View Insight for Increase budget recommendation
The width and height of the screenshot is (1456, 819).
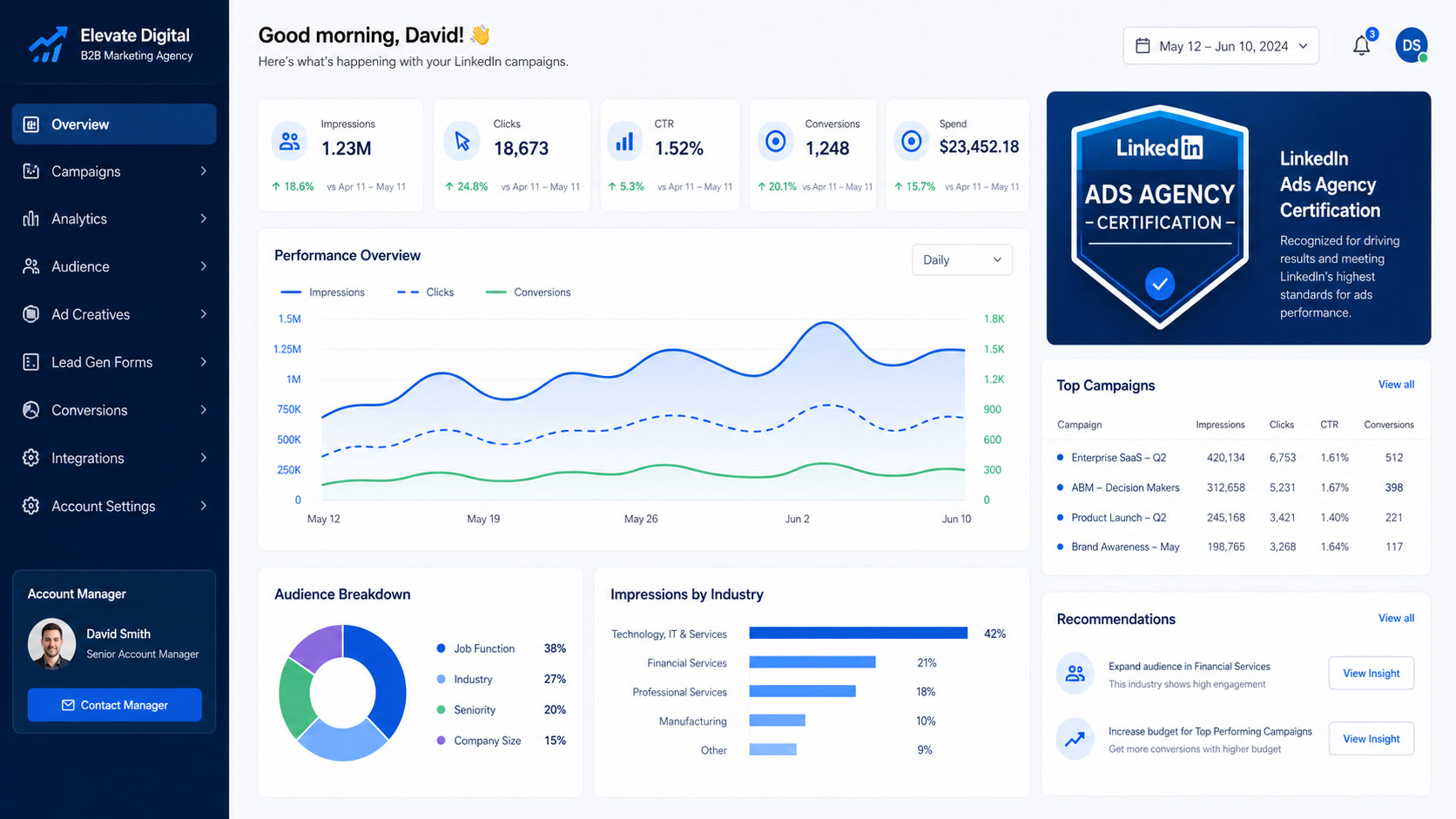point(1371,739)
